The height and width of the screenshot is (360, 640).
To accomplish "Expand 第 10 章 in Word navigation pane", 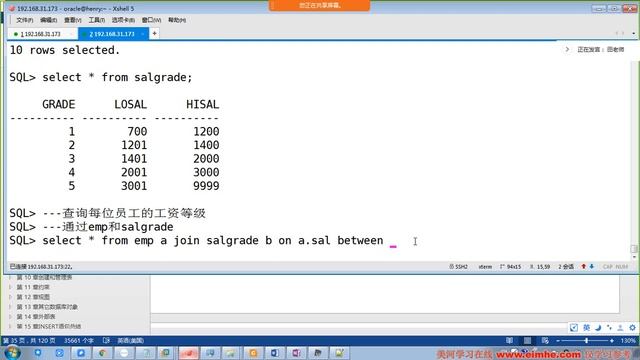I will (x=11, y=278).
